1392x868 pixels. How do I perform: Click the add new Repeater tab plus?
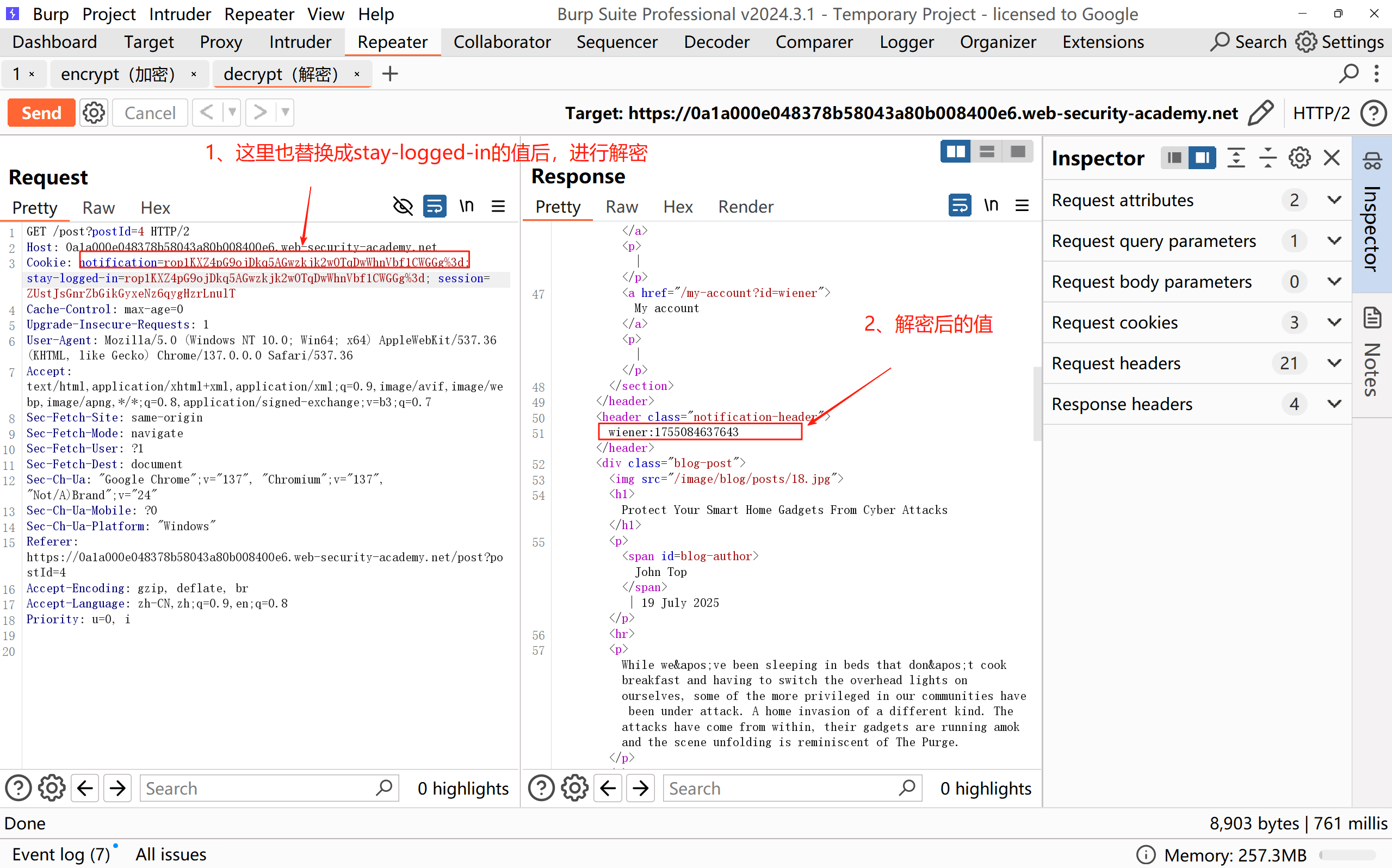coord(390,74)
